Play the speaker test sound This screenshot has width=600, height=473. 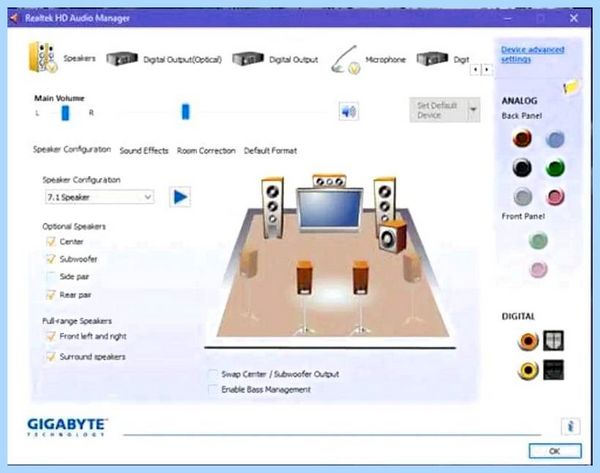[x=180, y=197]
